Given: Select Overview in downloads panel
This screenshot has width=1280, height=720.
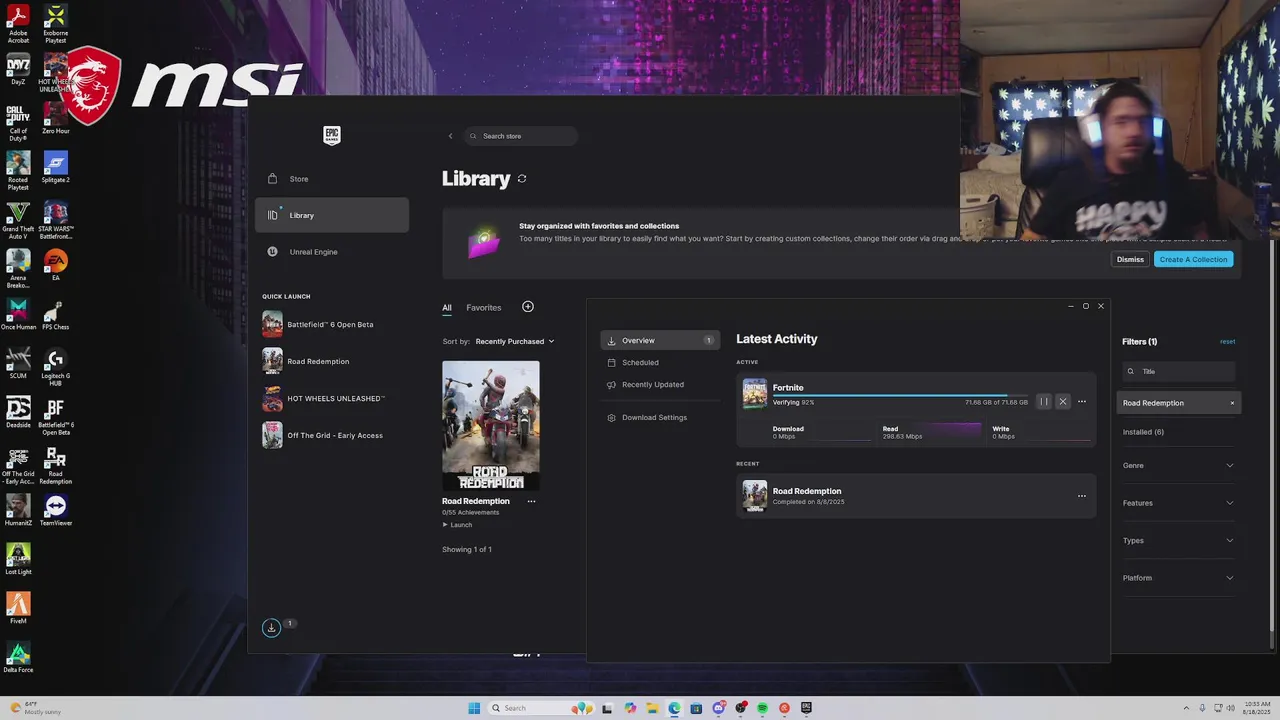Looking at the screenshot, I should [x=660, y=341].
